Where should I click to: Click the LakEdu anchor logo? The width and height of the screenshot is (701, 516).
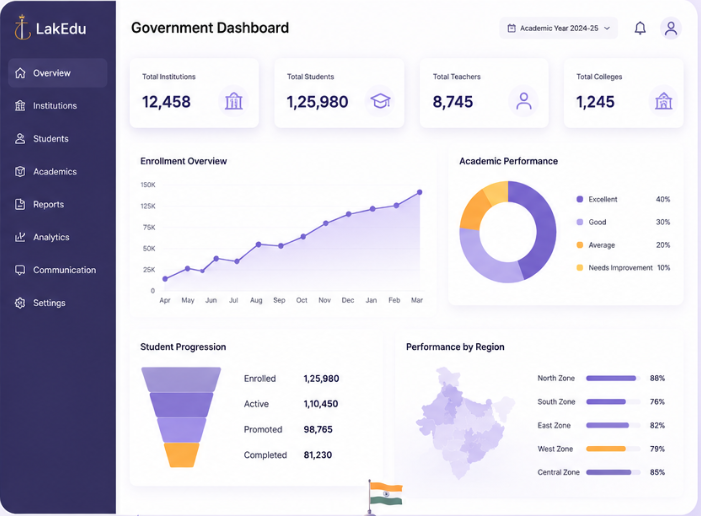pos(22,27)
